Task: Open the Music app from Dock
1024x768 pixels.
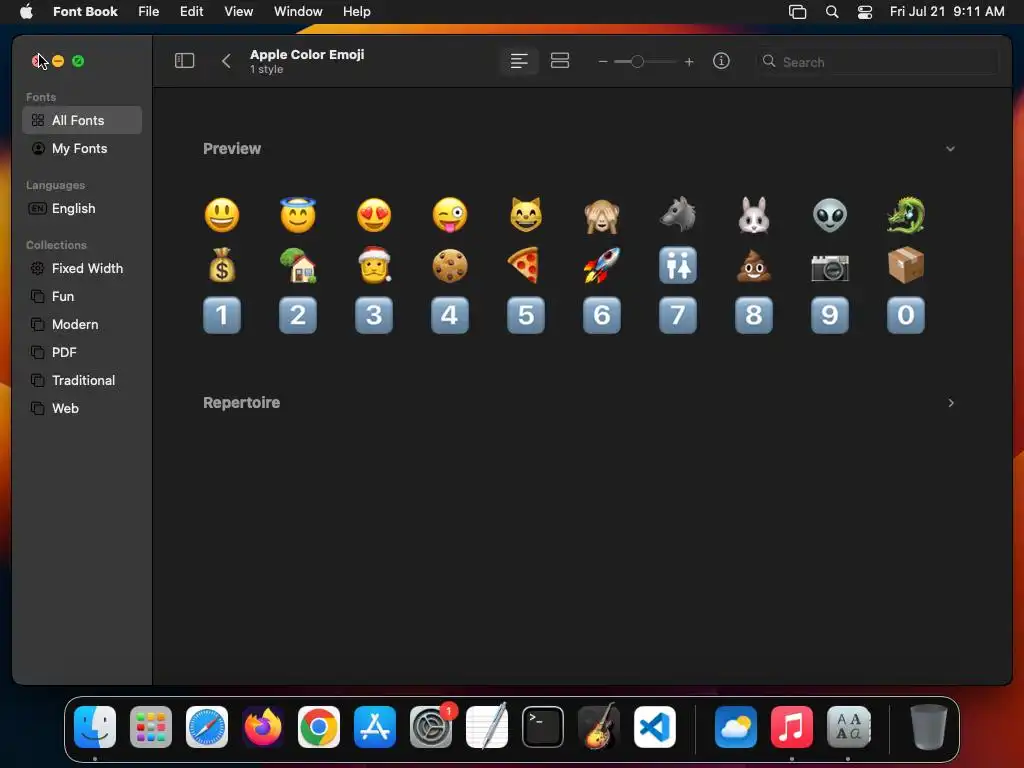Action: [x=792, y=727]
